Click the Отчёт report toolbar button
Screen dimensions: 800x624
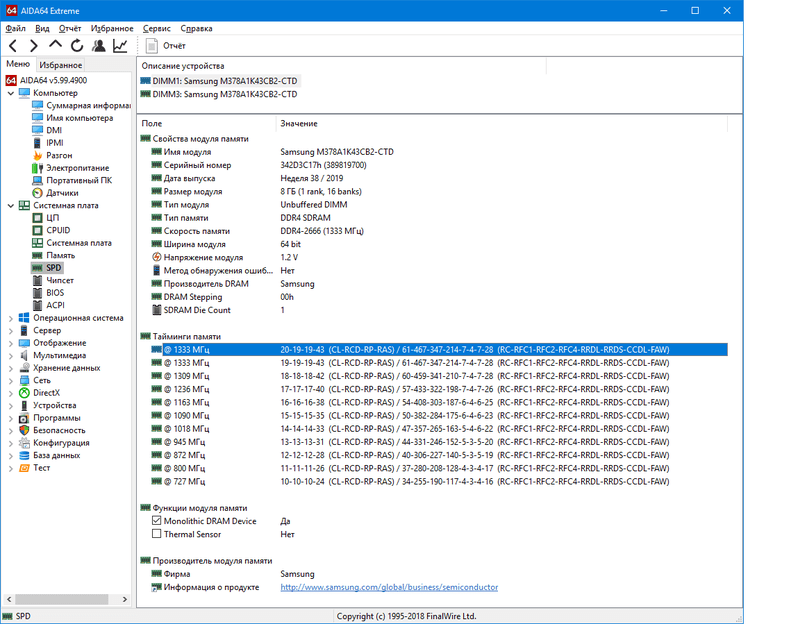[x=165, y=46]
